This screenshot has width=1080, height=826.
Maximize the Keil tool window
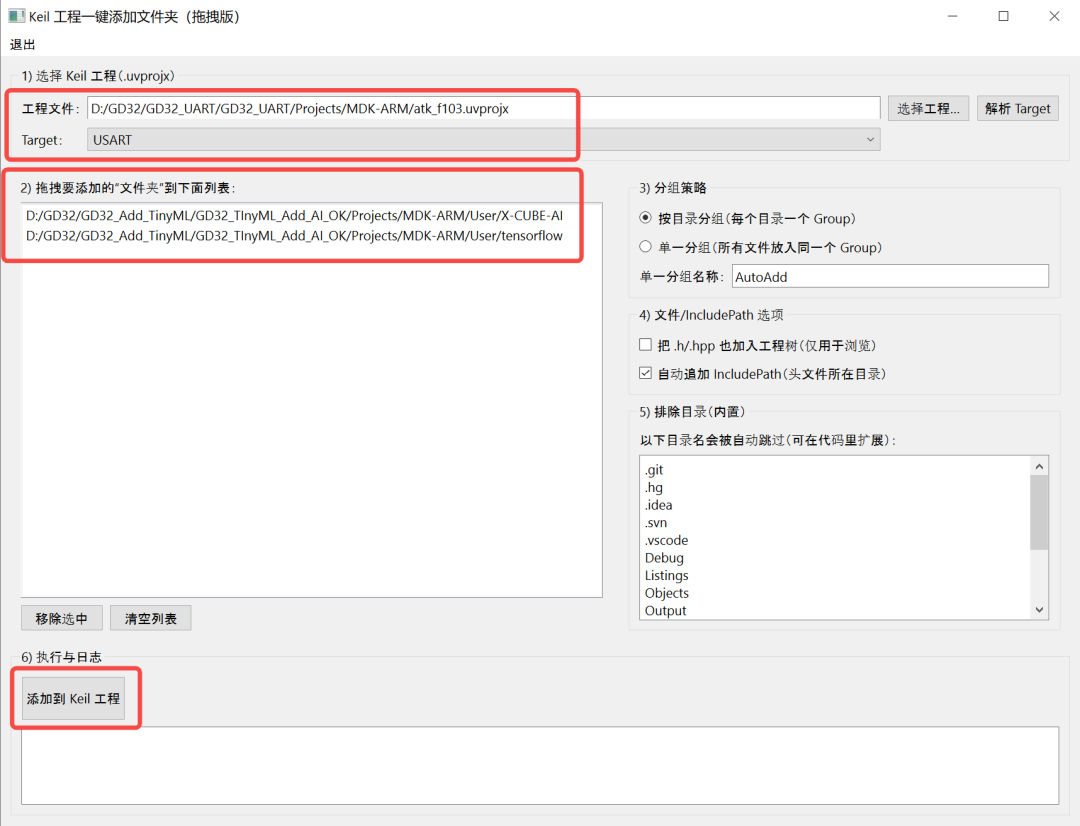pos(1004,16)
